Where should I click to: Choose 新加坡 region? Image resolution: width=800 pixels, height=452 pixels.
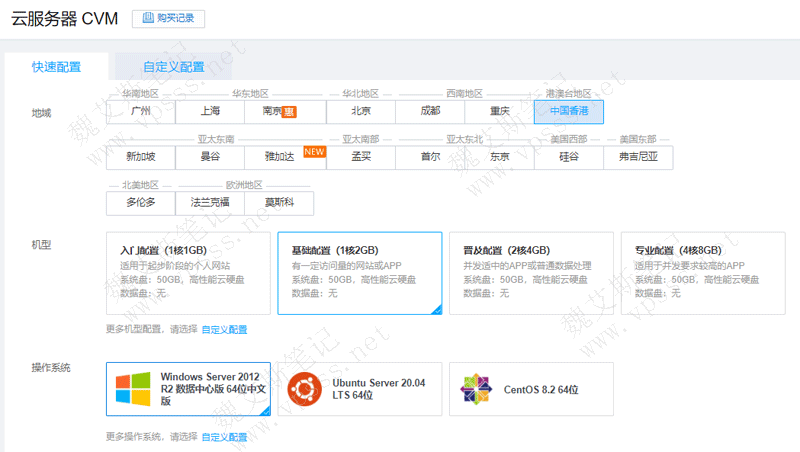(141, 157)
